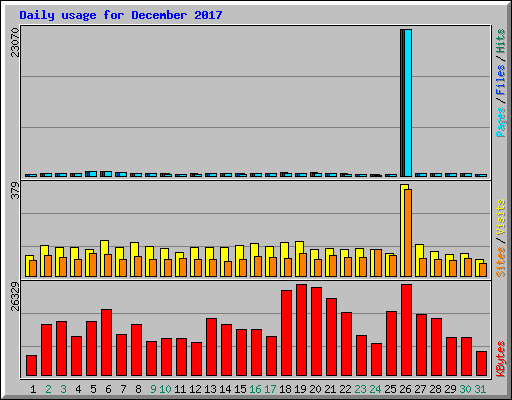
Task: Click the Pages legend label
Action: 501,122
